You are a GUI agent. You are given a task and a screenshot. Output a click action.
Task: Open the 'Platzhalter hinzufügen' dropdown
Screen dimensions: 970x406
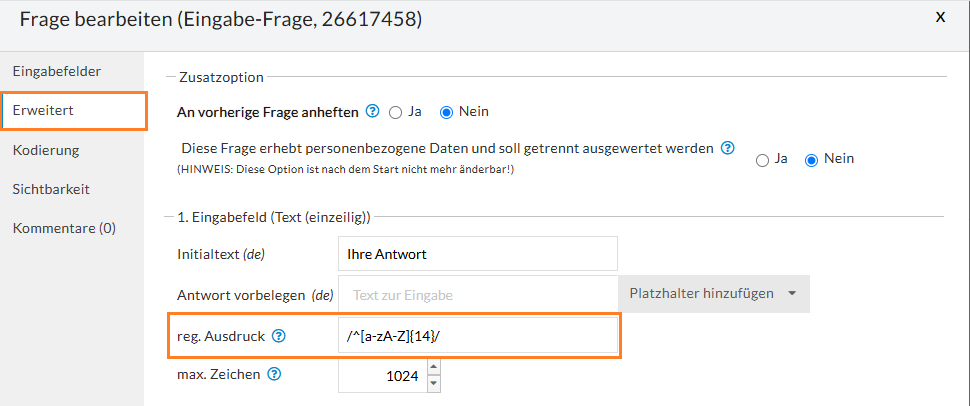pos(713,294)
